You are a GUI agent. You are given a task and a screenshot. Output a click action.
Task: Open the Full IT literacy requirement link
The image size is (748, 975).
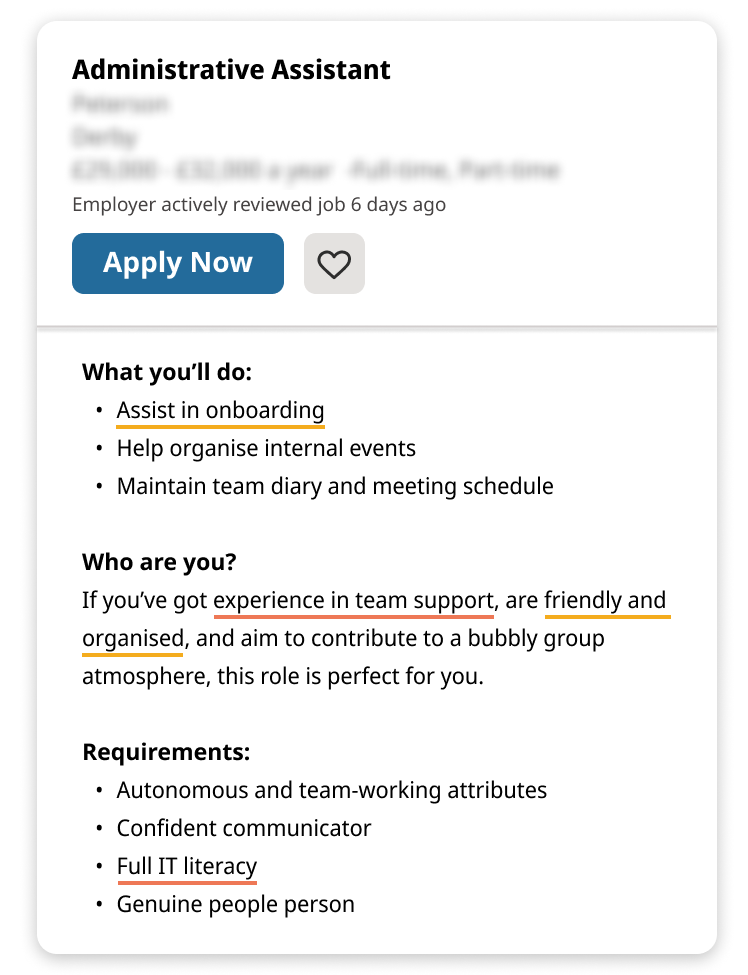(x=186, y=865)
